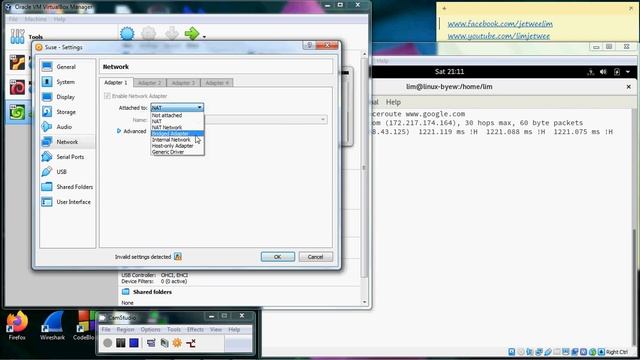
Task: Click Cancel in Suse Settings dialog
Action: tap(315, 257)
